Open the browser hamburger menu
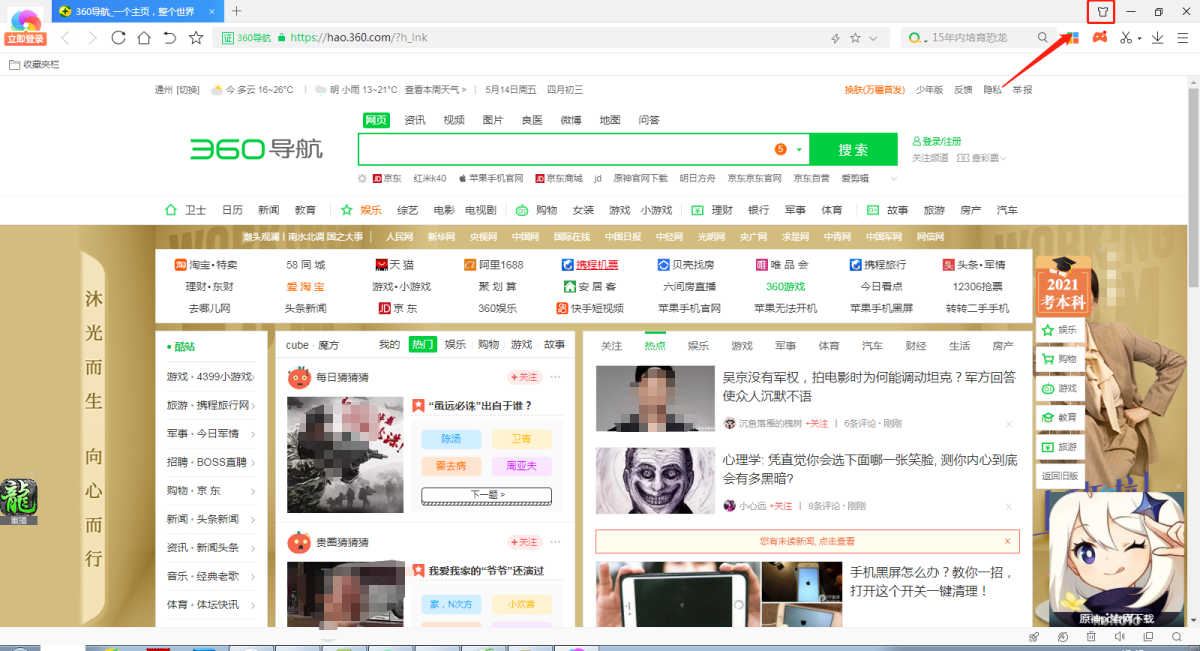This screenshot has width=1200, height=651. click(1183, 38)
